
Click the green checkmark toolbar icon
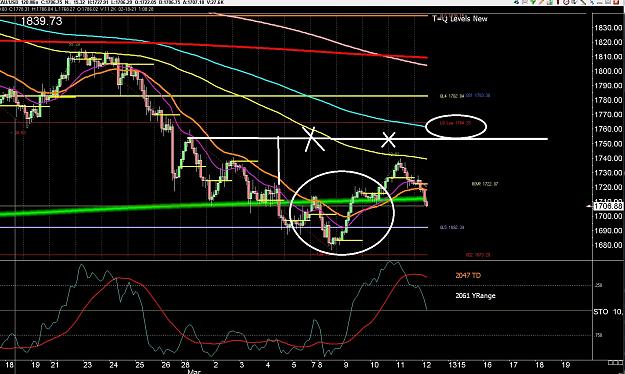coord(533,2)
